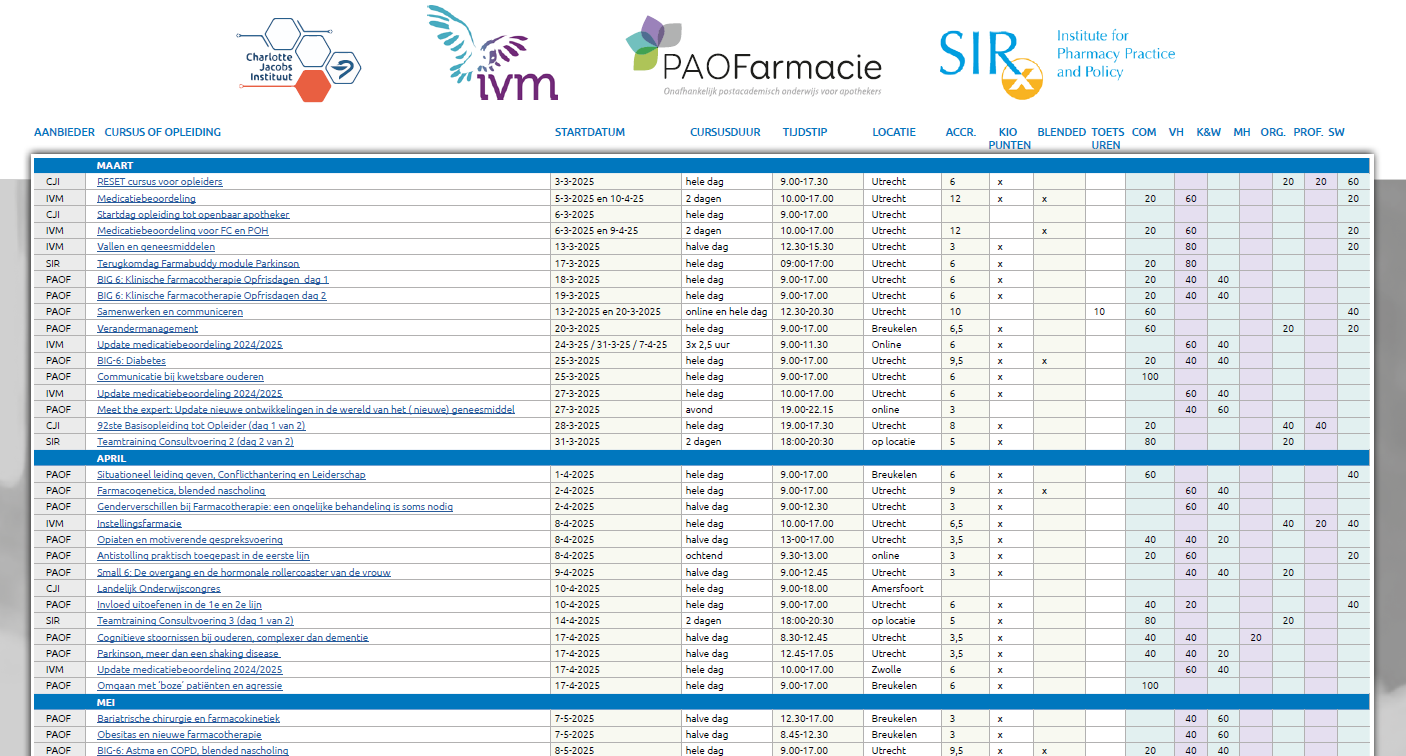The height and width of the screenshot is (756, 1406).
Task: Open Startdag opleiding tot openbaar apotheker
Action: point(193,214)
